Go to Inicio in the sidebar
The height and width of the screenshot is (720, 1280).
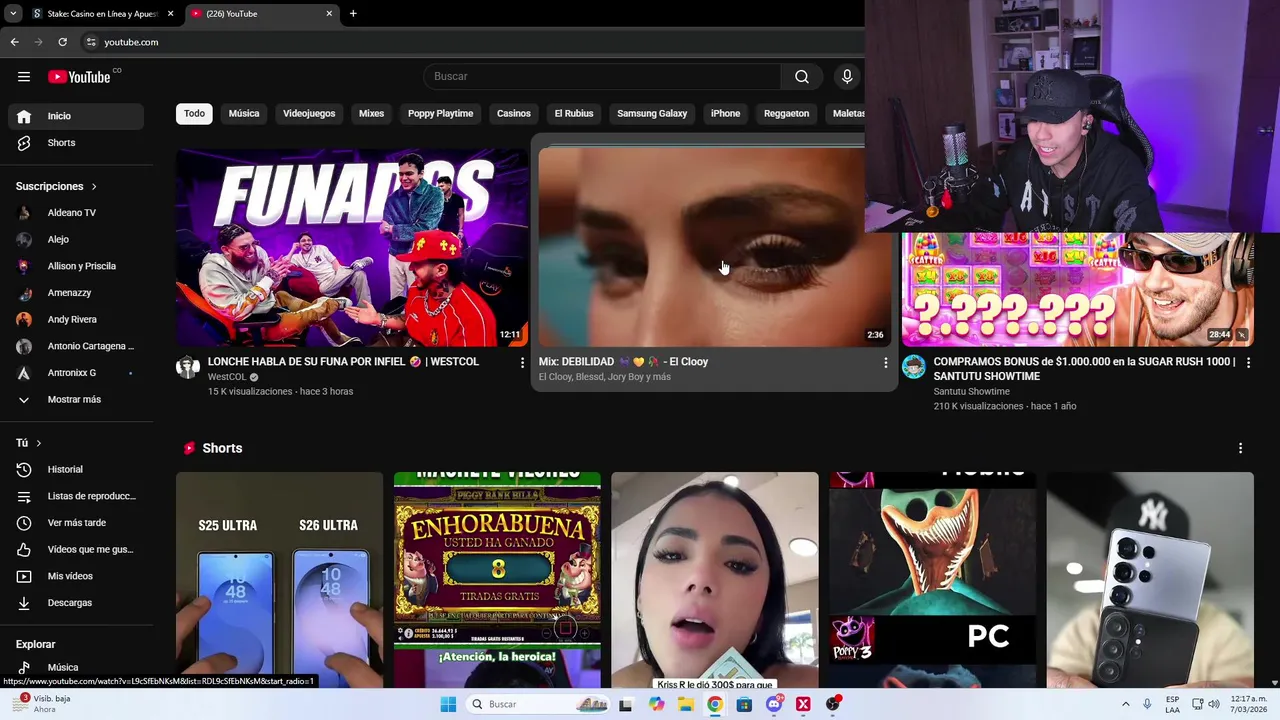(76, 116)
